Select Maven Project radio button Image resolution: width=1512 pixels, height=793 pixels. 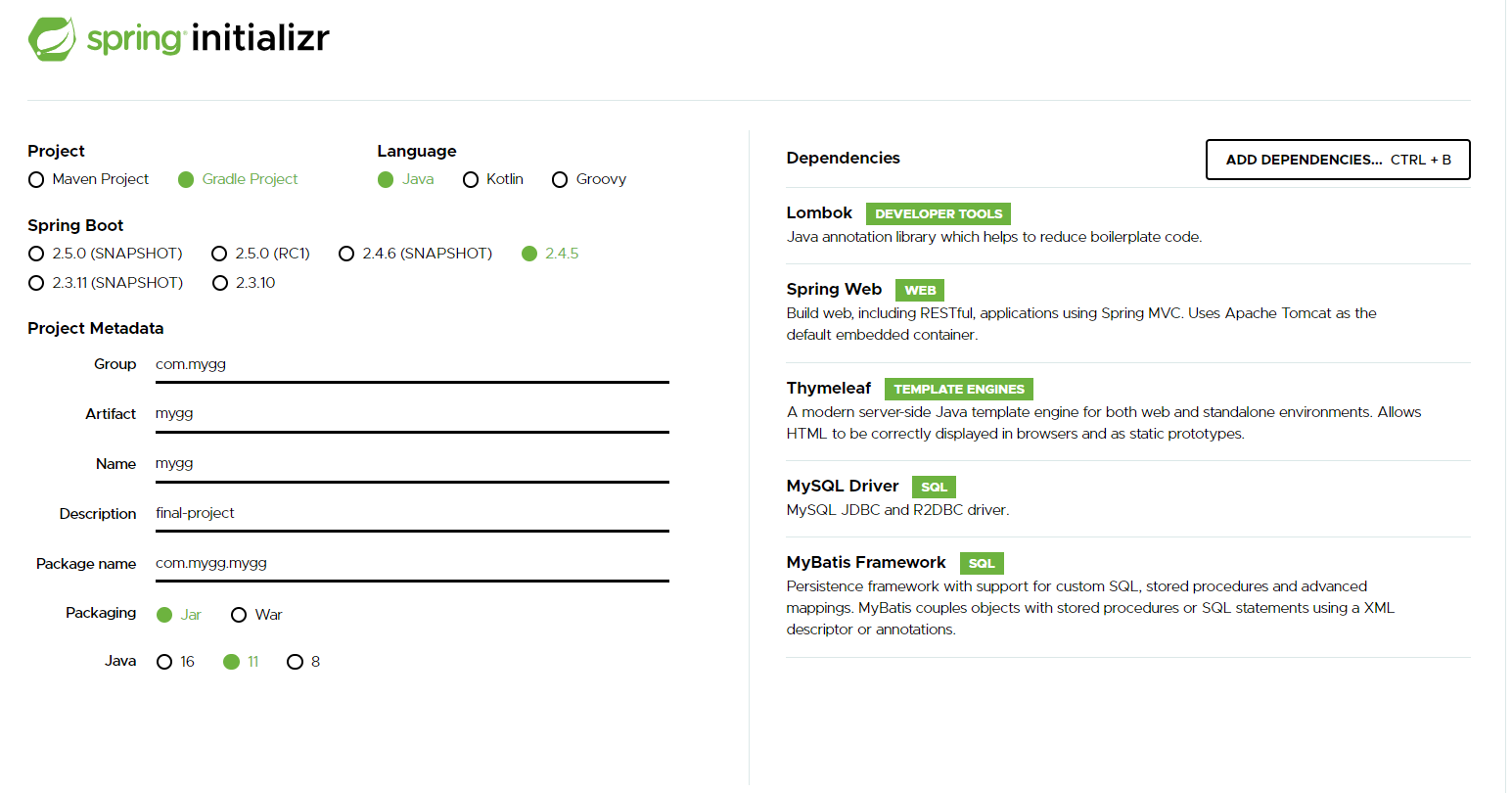89,179
